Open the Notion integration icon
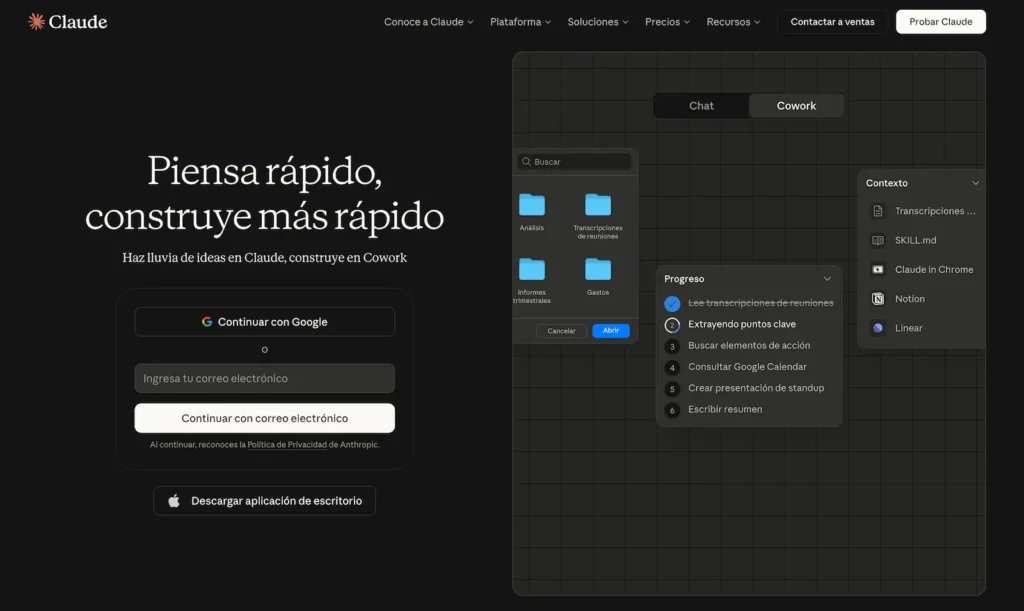Screen dimensions: 1024x611 pyautogui.click(x=880, y=298)
